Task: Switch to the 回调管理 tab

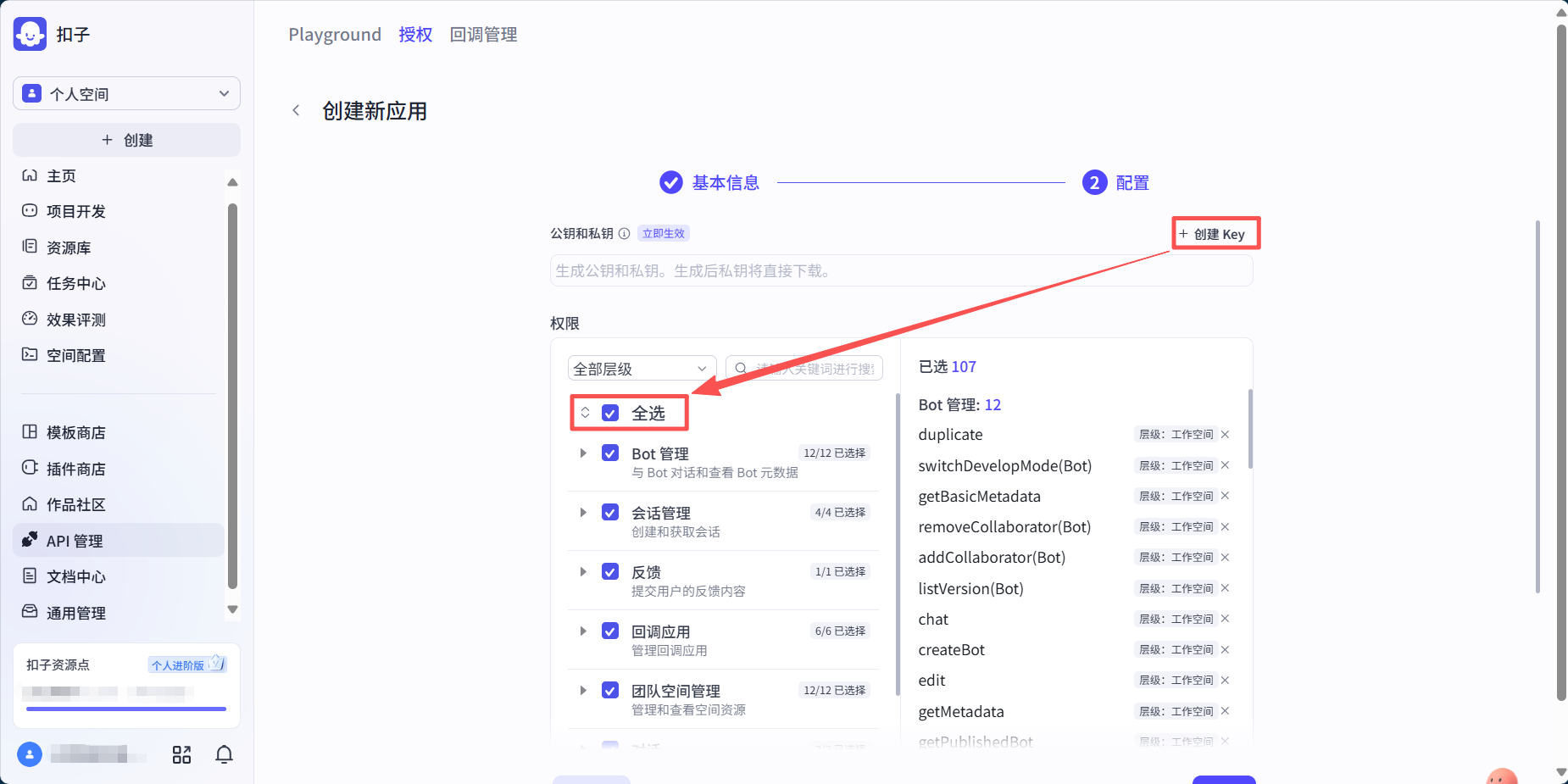Action: tap(483, 34)
